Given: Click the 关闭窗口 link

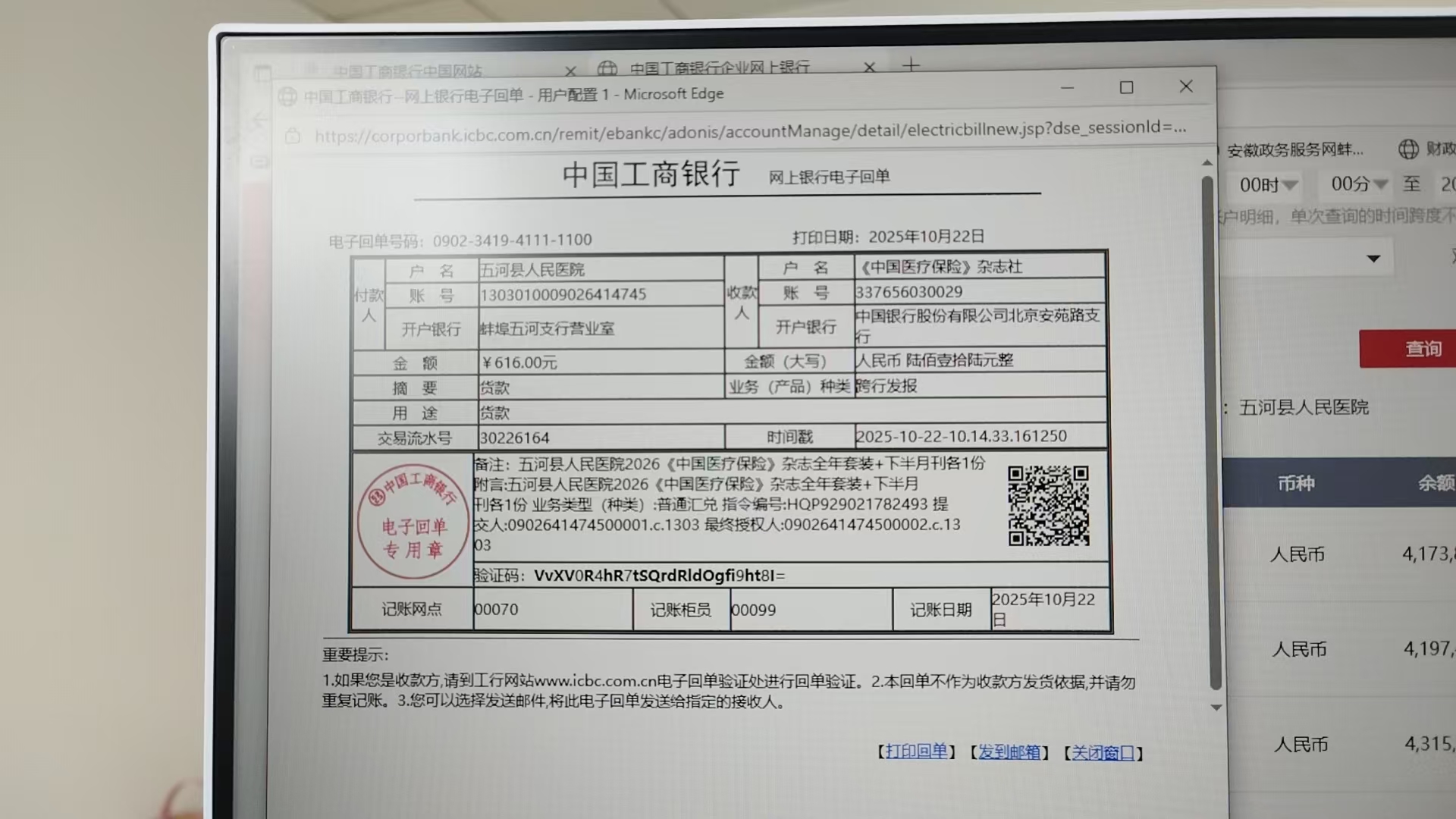Looking at the screenshot, I should tap(1103, 753).
